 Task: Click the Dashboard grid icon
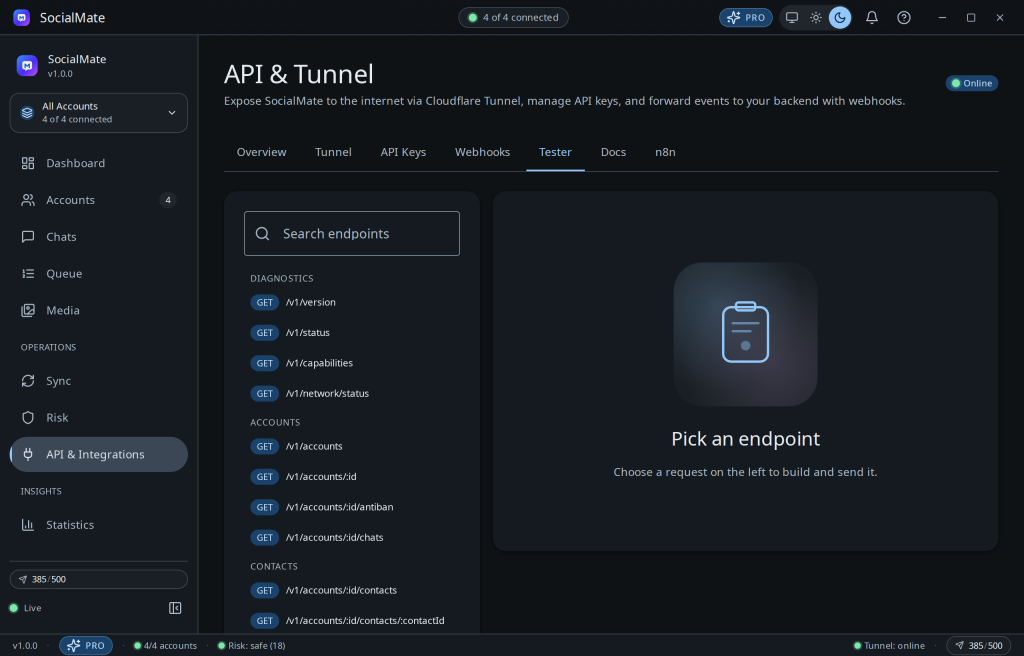tap(28, 163)
